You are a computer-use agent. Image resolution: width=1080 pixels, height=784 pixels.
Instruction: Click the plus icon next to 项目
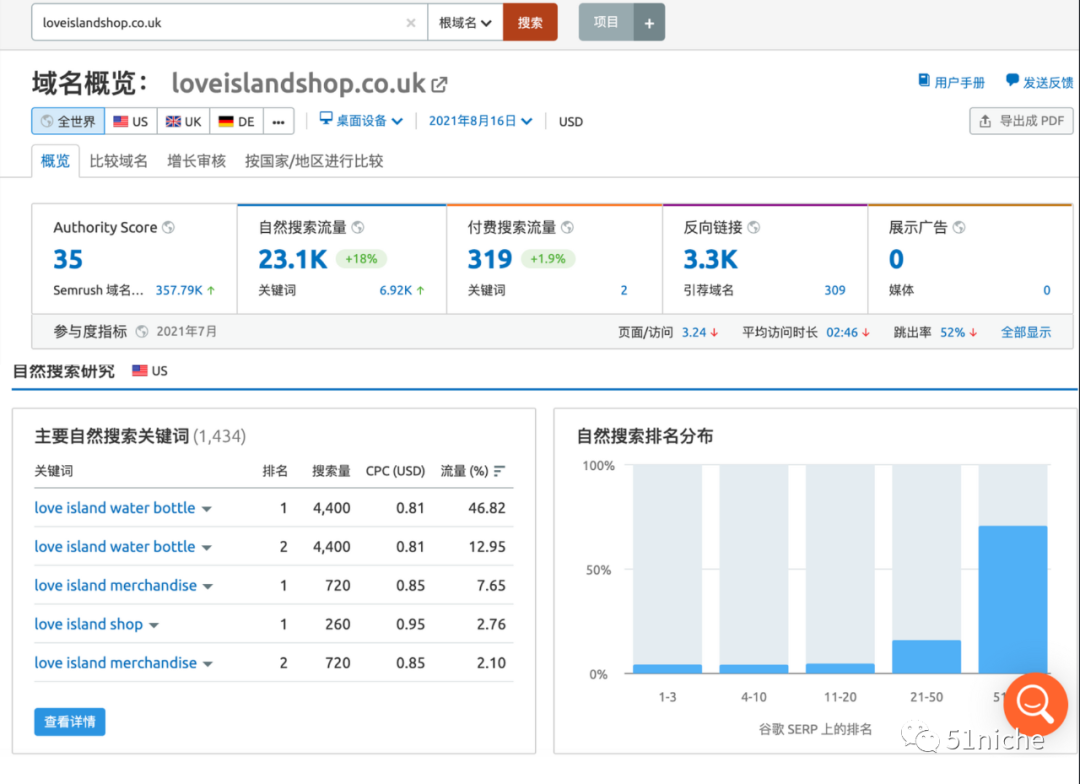coord(649,23)
